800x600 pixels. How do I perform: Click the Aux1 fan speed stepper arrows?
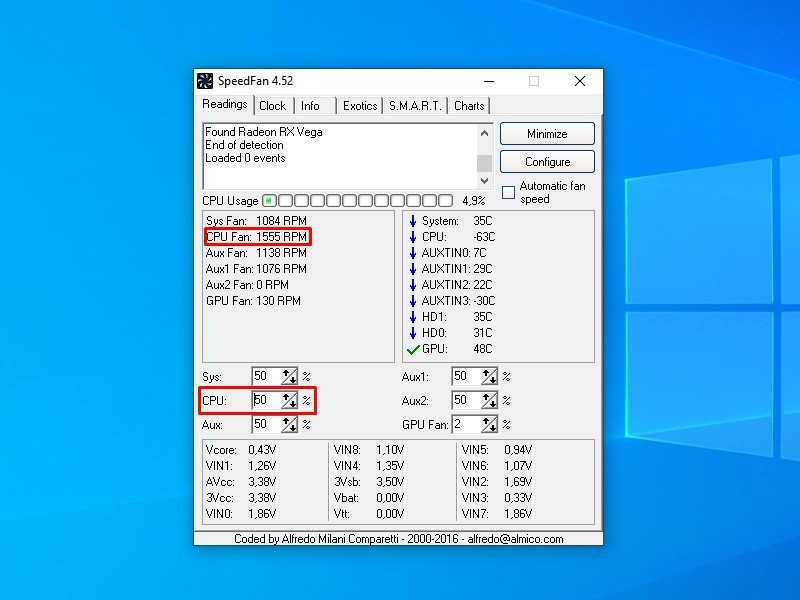tap(489, 377)
